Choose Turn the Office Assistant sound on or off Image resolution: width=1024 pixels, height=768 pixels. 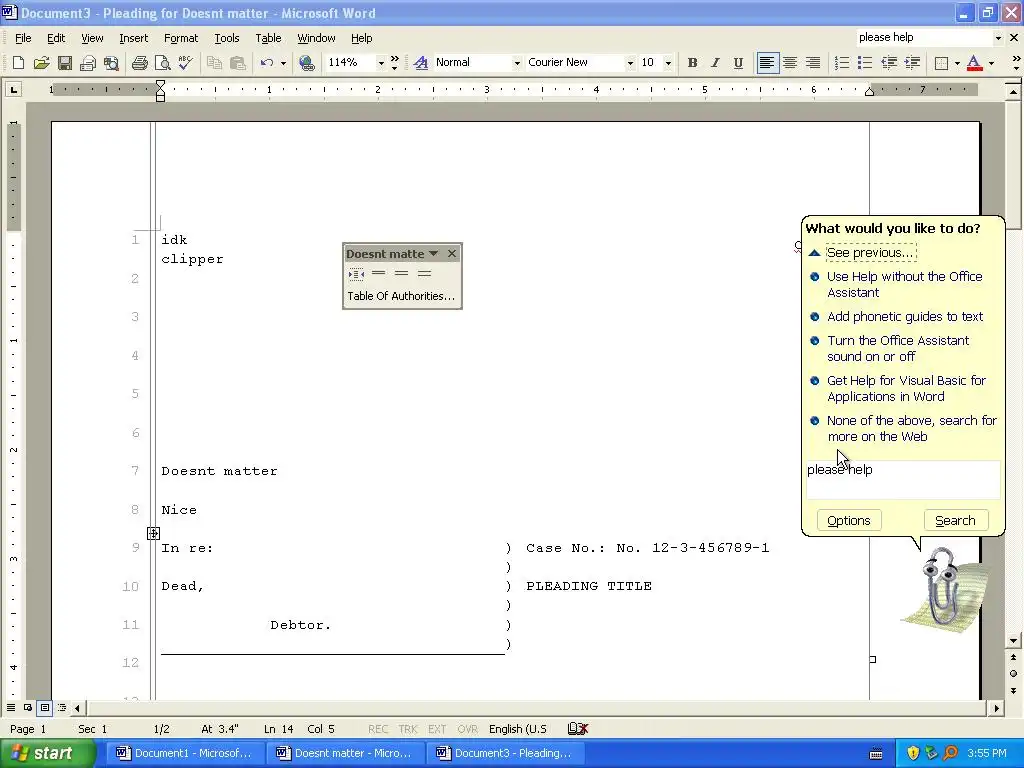click(898, 349)
